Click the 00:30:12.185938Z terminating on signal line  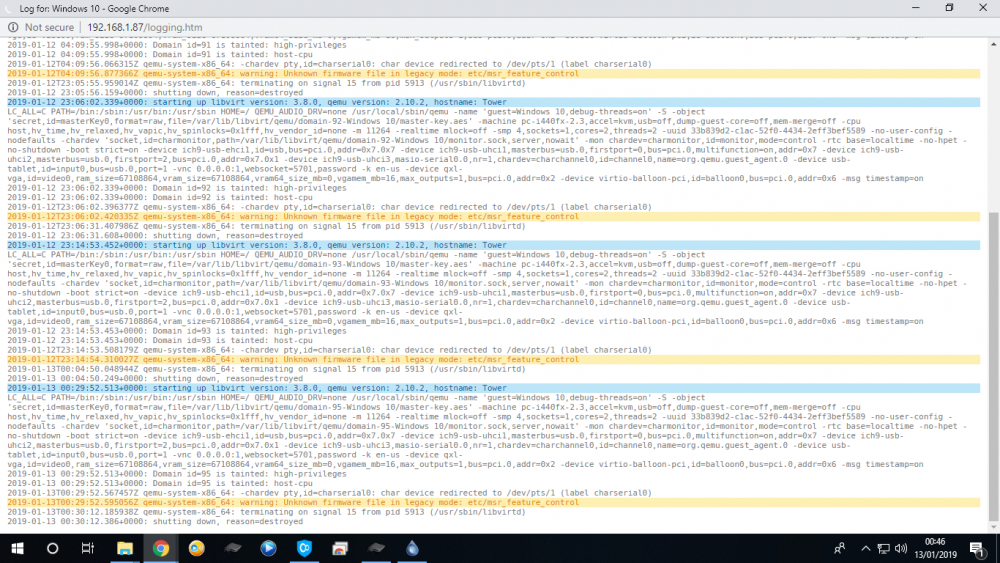[x=267, y=511]
